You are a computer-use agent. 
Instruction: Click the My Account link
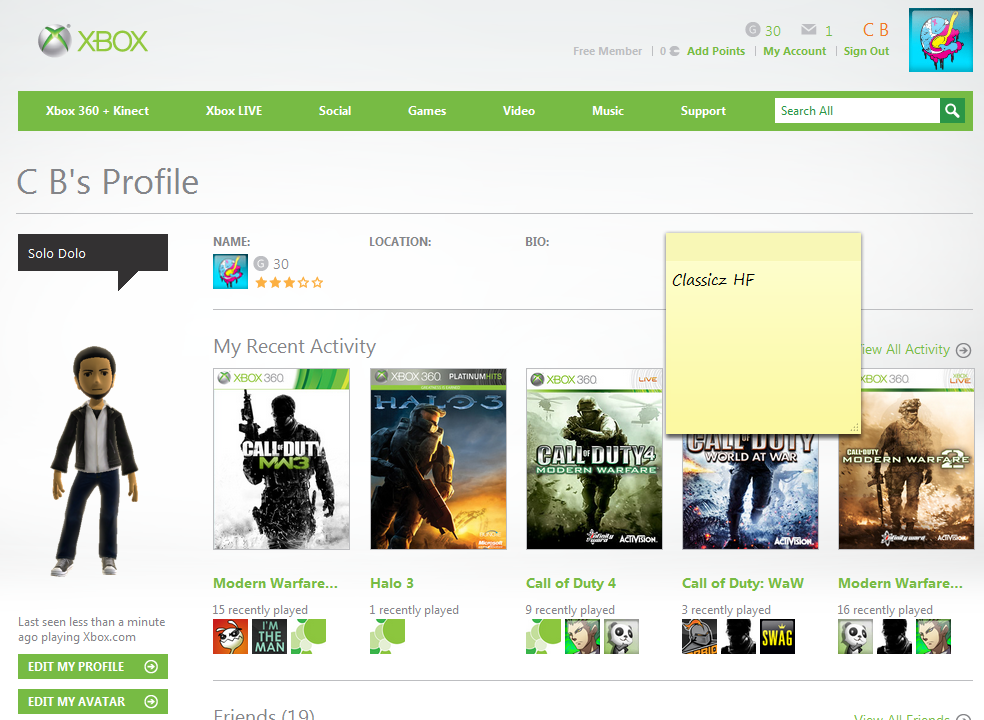coord(794,51)
